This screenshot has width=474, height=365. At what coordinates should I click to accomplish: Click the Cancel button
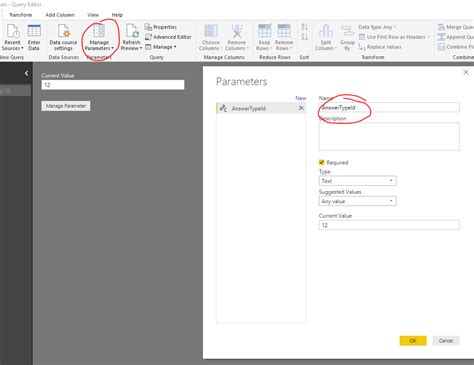(x=446, y=341)
